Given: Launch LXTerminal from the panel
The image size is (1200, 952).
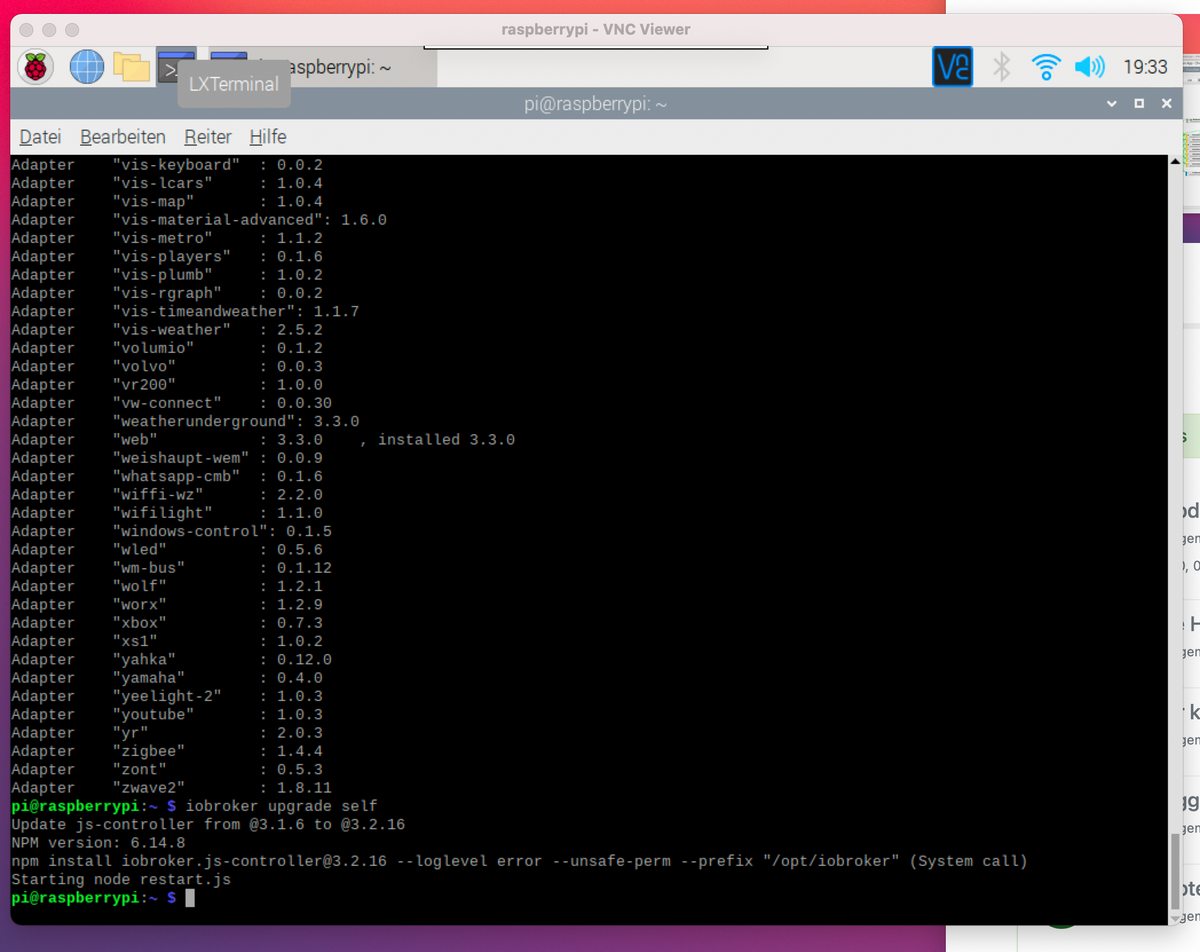Looking at the screenshot, I should 176,67.
